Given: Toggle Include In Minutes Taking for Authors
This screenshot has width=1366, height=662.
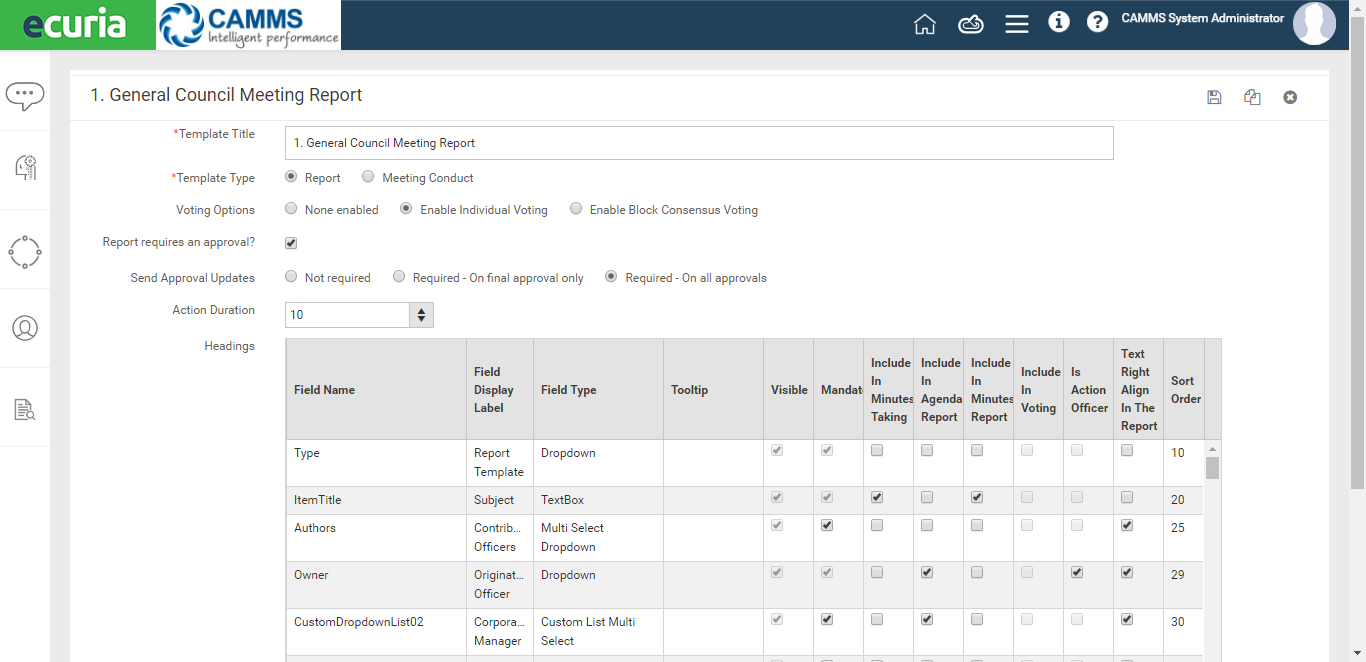Looking at the screenshot, I should pyautogui.click(x=877, y=525).
